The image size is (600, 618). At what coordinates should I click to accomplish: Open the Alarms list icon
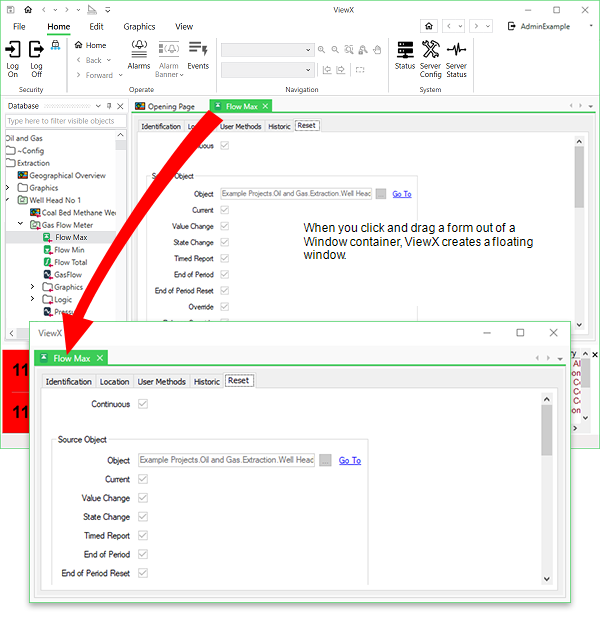139,50
